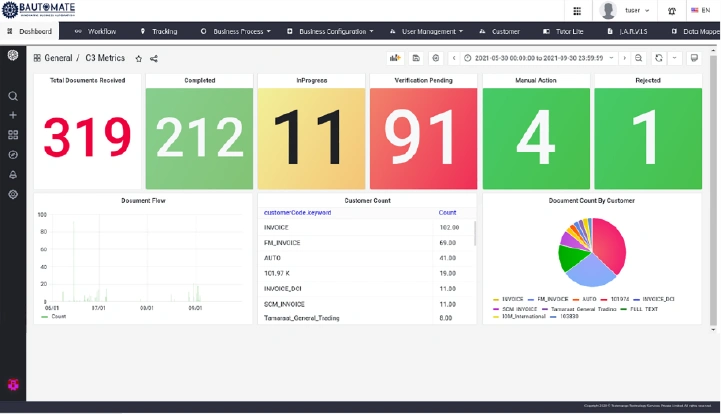721x414 pixels.
Task: Go to the Dashboard tab
Action: click(29, 31)
